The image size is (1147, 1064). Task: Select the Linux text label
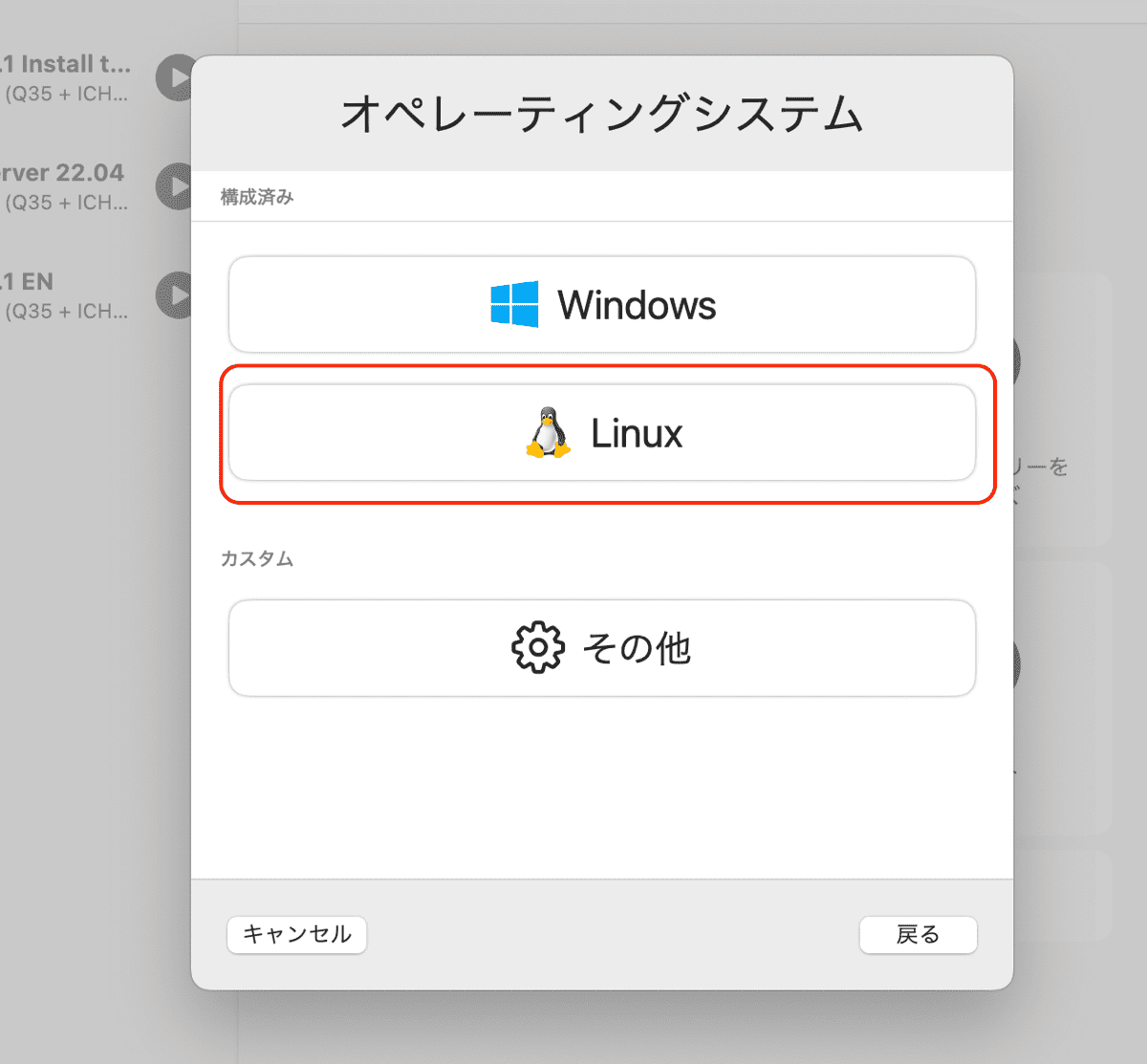click(x=637, y=434)
